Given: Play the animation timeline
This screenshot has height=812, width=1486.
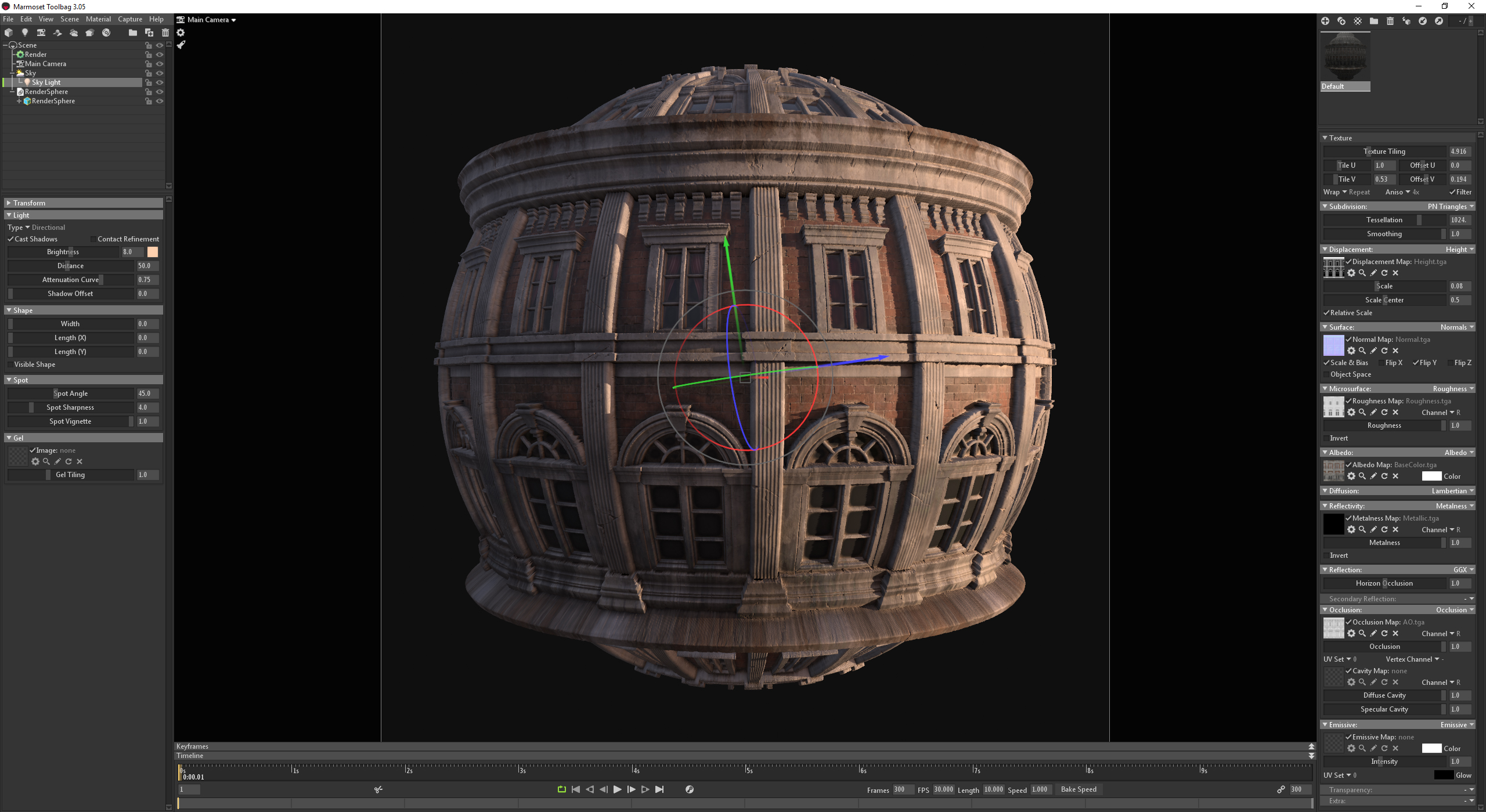Looking at the screenshot, I should [x=618, y=789].
